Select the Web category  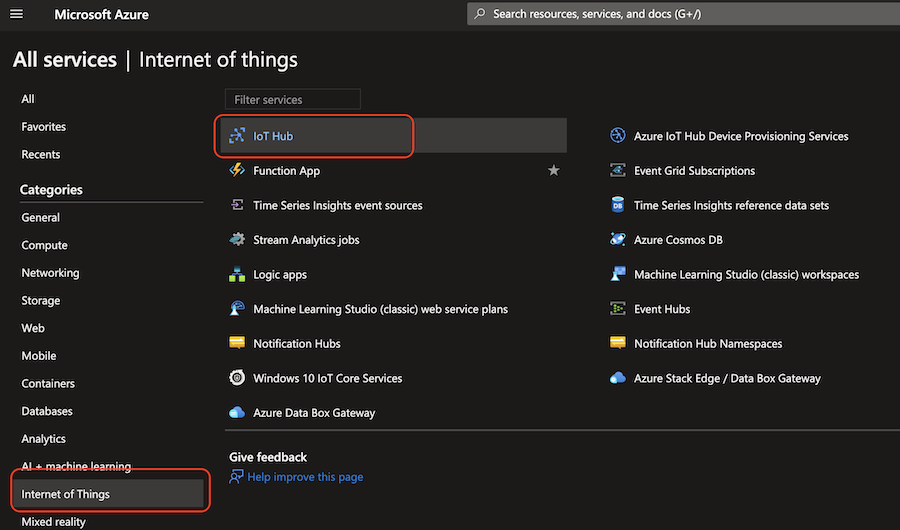click(33, 328)
